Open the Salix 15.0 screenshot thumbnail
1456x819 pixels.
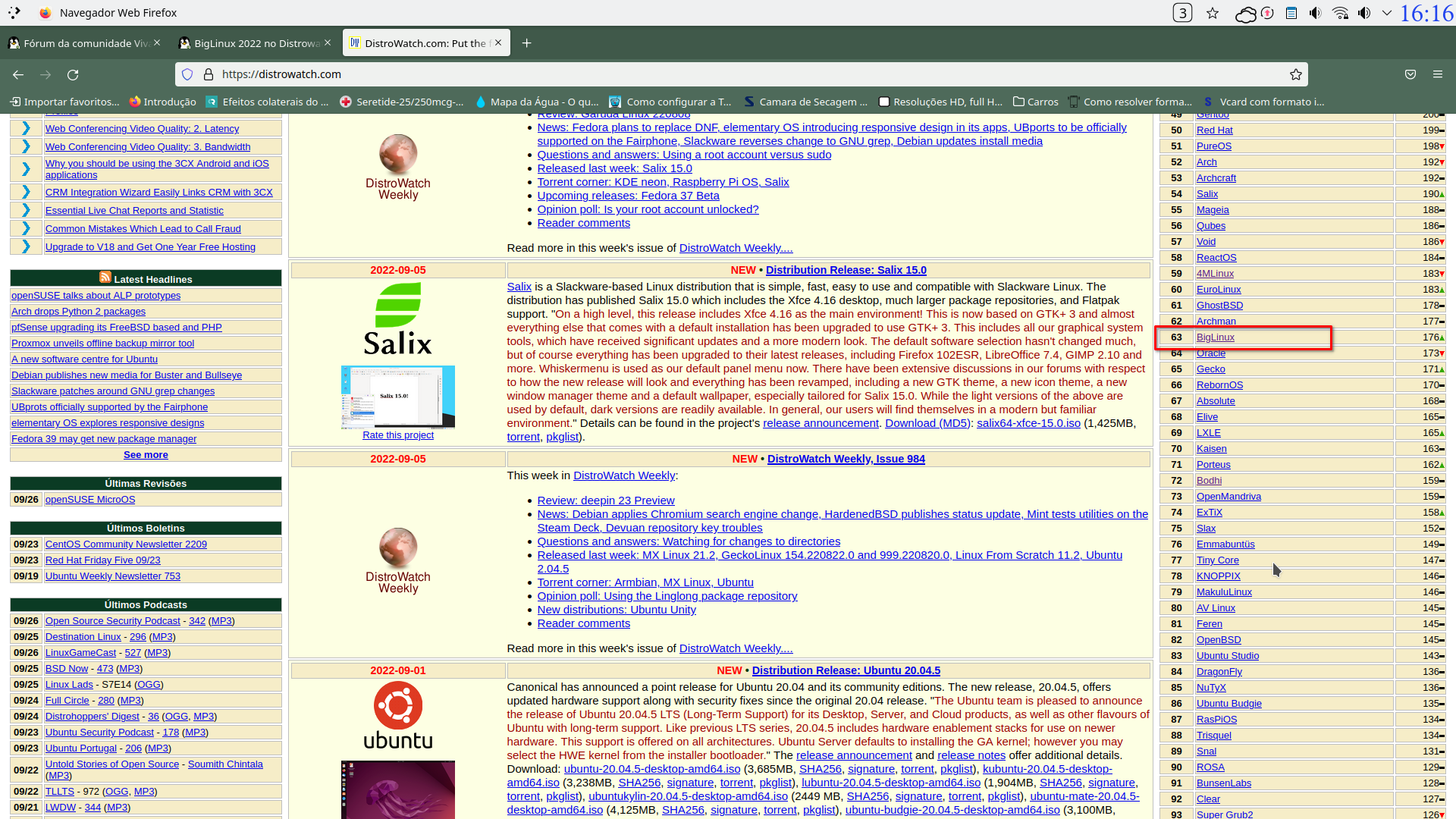[397, 397]
